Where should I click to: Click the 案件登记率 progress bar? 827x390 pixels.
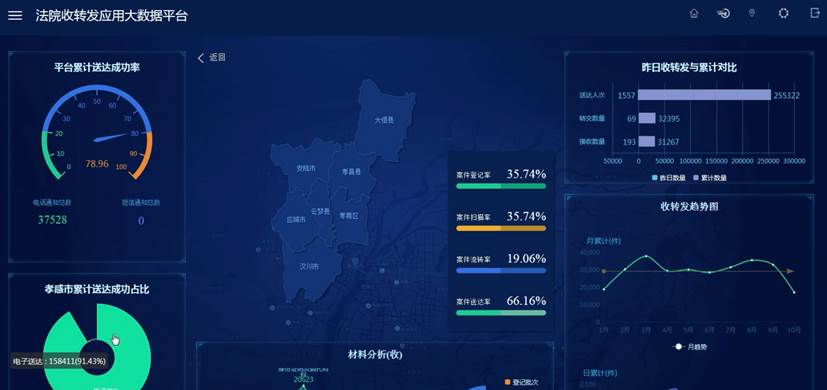pos(501,186)
